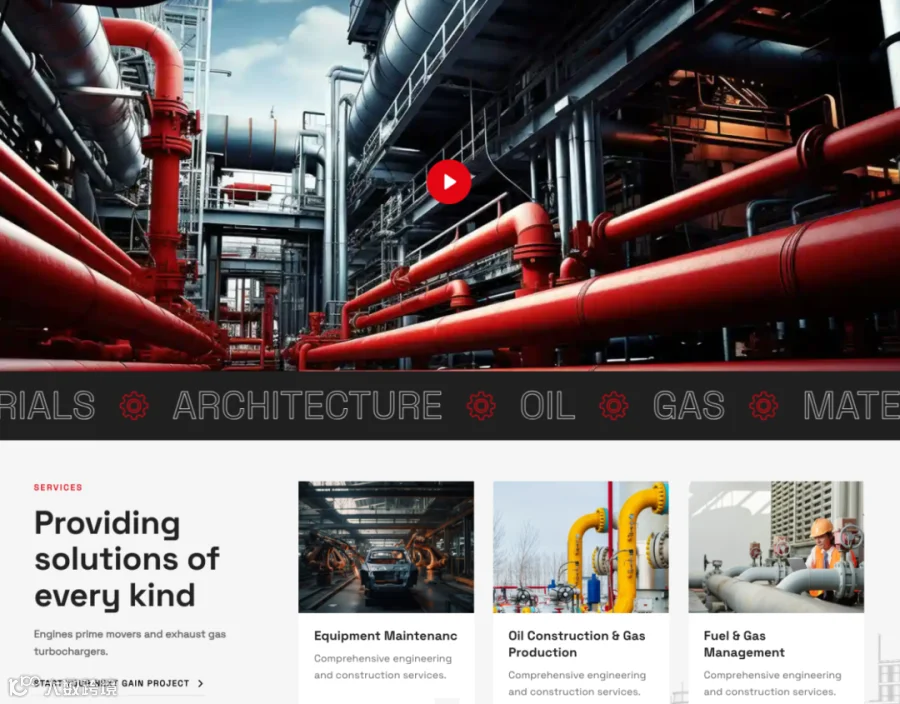The width and height of the screenshot is (900, 704).
Task: Click the description under Fuel & Gas Management
Action: (x=773, y=683)
